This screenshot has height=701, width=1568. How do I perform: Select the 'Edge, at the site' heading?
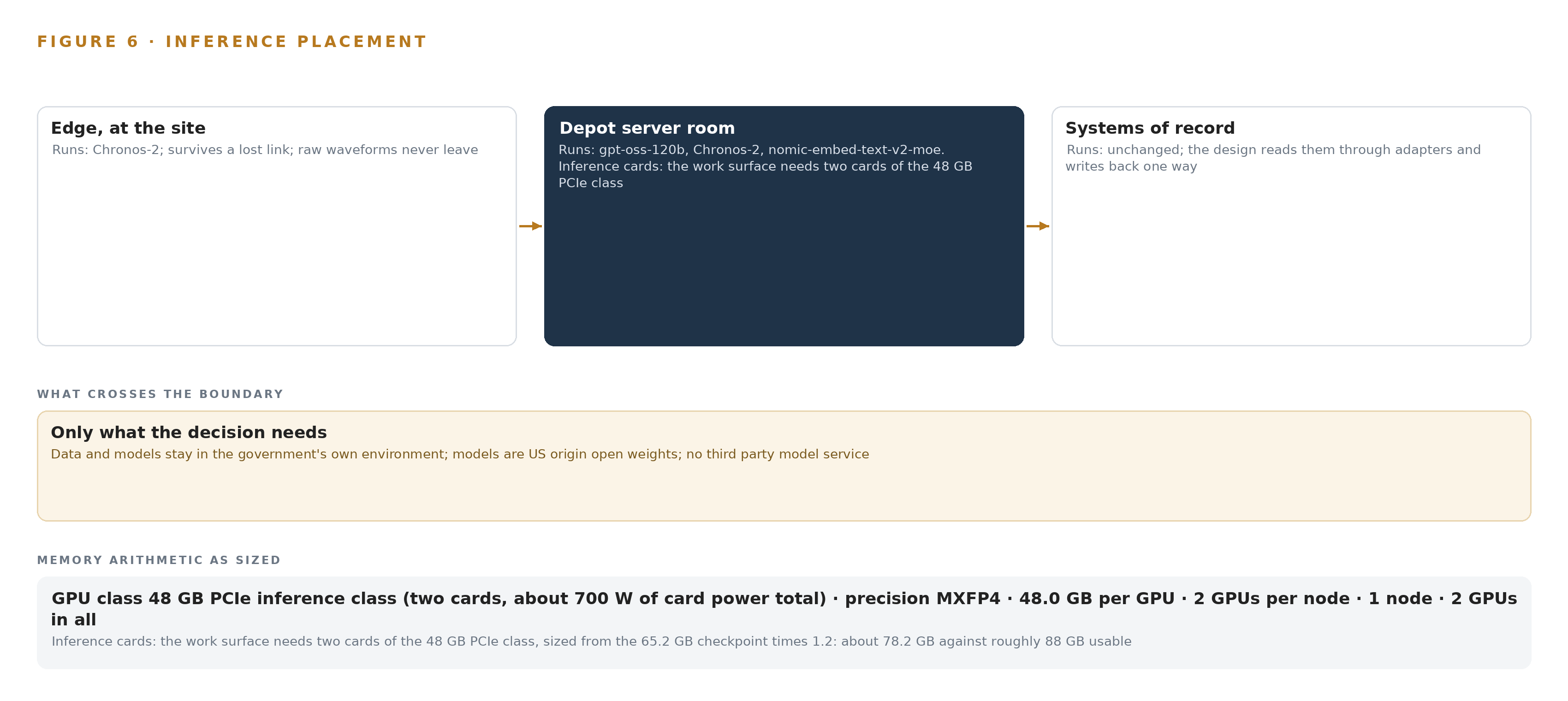pos(128,128)
